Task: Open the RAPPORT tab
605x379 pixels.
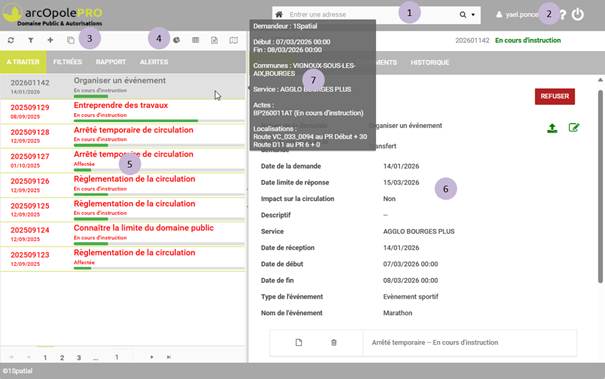Action: 111,62
